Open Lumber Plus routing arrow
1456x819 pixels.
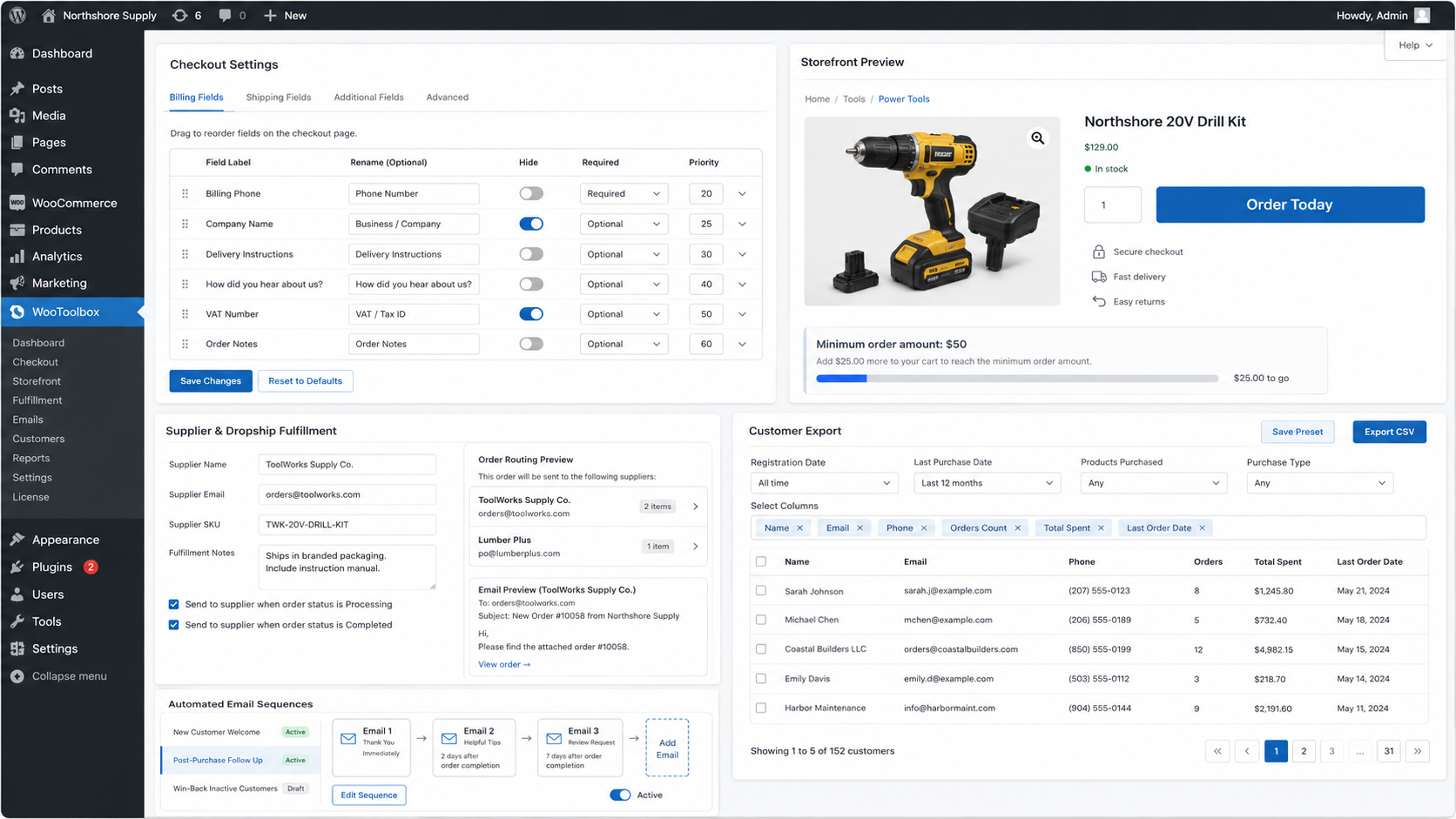pyautogui.click(x=695, y=547)
